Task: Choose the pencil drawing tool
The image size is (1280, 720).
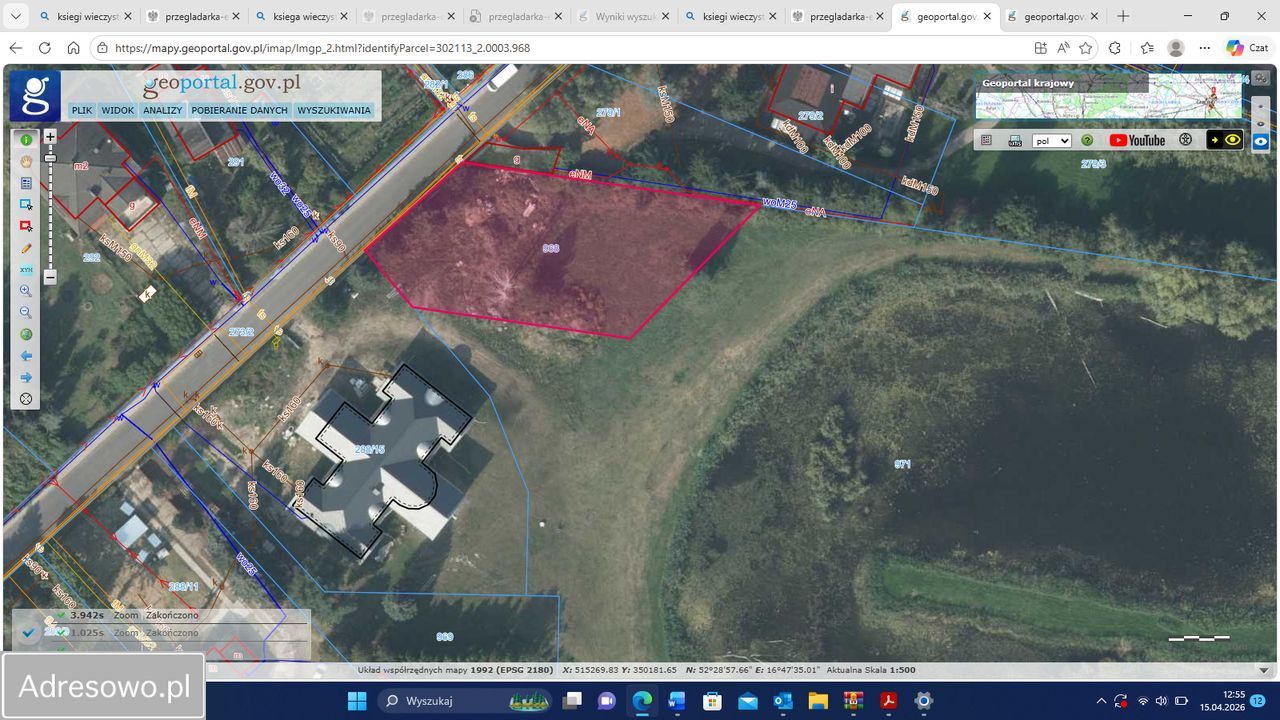Action: pyautogui.click(x=26, y=248)
